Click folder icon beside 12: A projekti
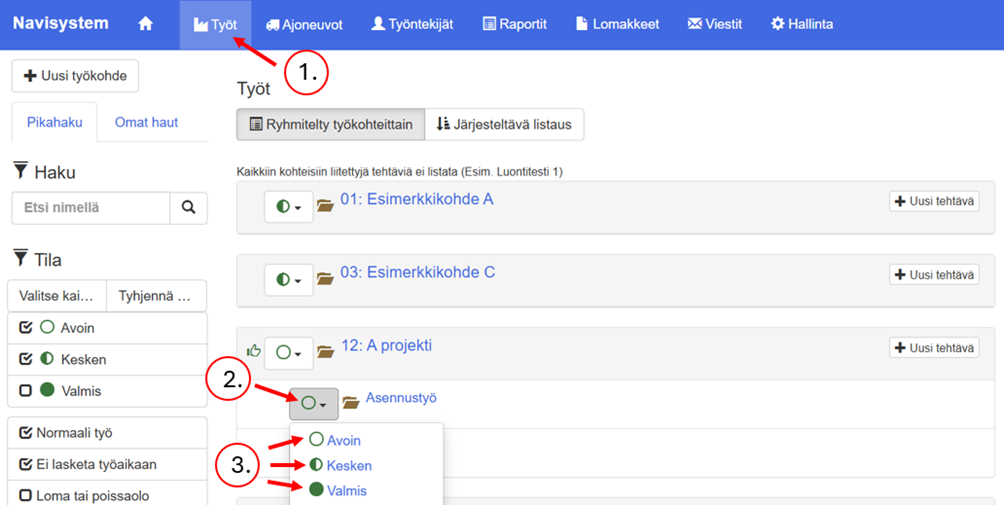The height and width of the screenshot is (505, 1004). (325, 352)
